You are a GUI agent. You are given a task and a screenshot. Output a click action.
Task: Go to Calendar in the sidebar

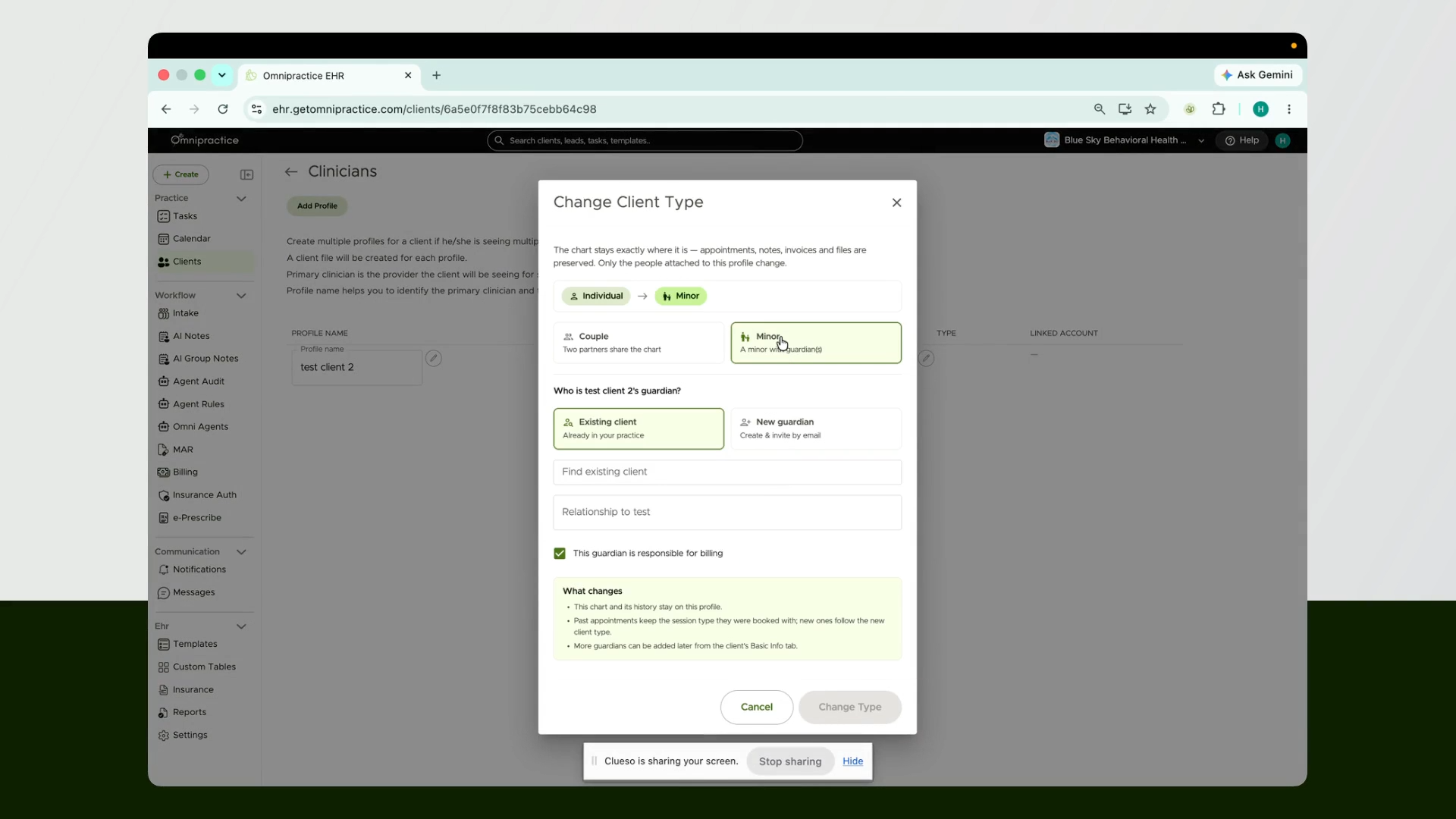coord(191,238)
